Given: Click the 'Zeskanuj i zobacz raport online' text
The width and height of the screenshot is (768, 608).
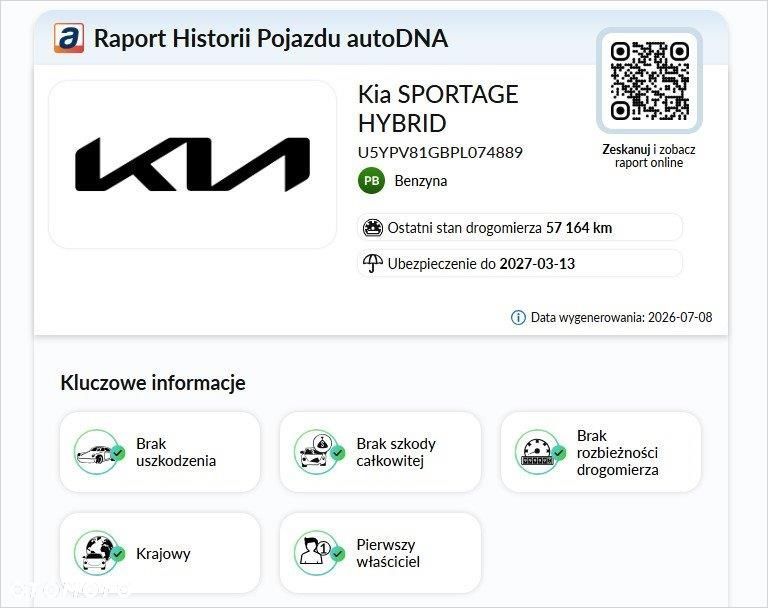Looking at the screenshot, I should coord(649,156).
